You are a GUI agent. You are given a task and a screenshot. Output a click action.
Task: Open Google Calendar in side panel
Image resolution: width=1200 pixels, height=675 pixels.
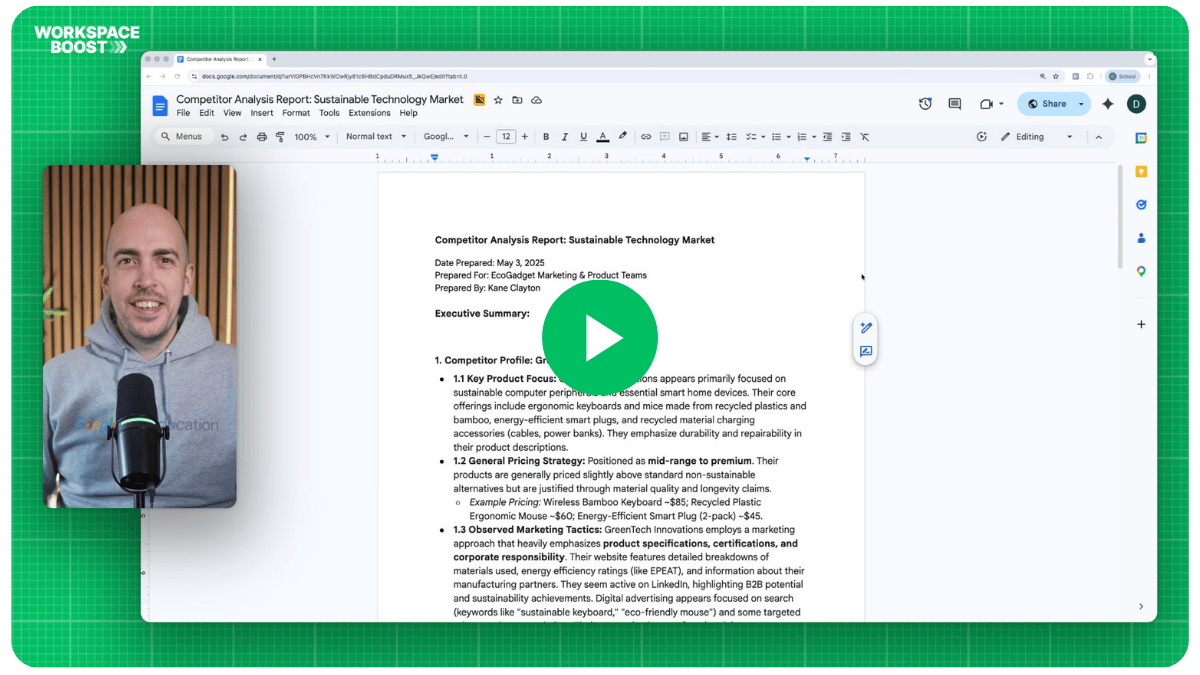pos(1141,138)
